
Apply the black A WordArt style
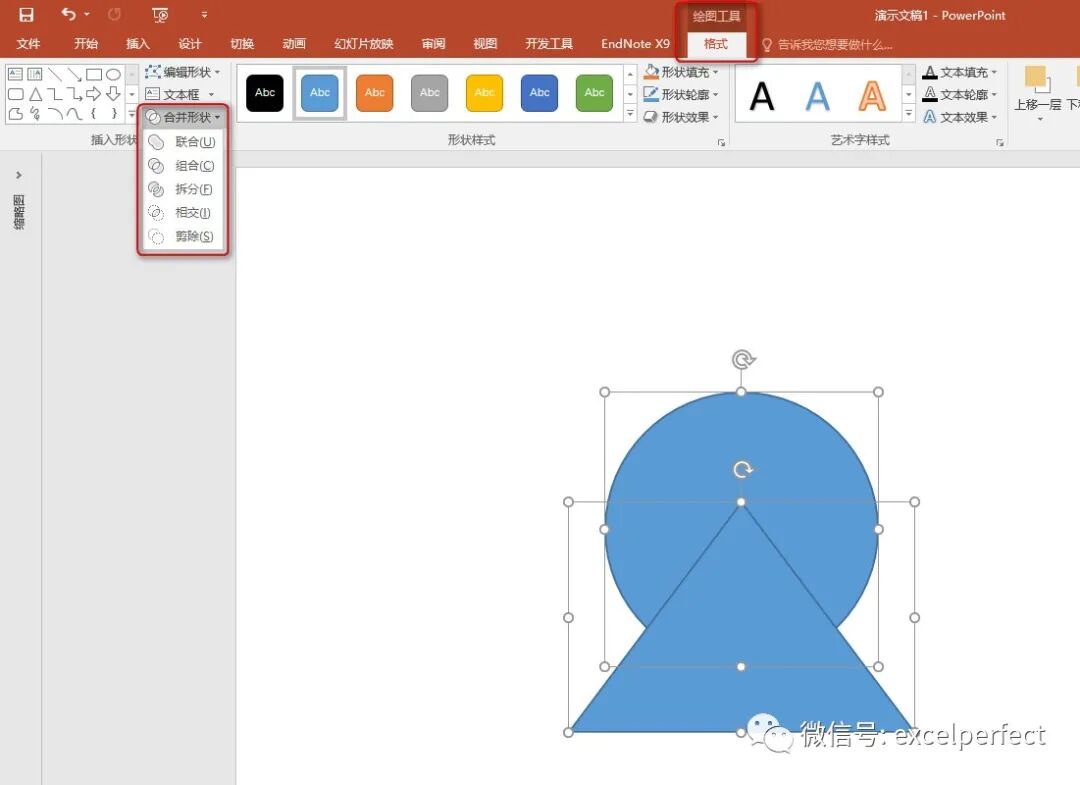click(x=762, y=96)
